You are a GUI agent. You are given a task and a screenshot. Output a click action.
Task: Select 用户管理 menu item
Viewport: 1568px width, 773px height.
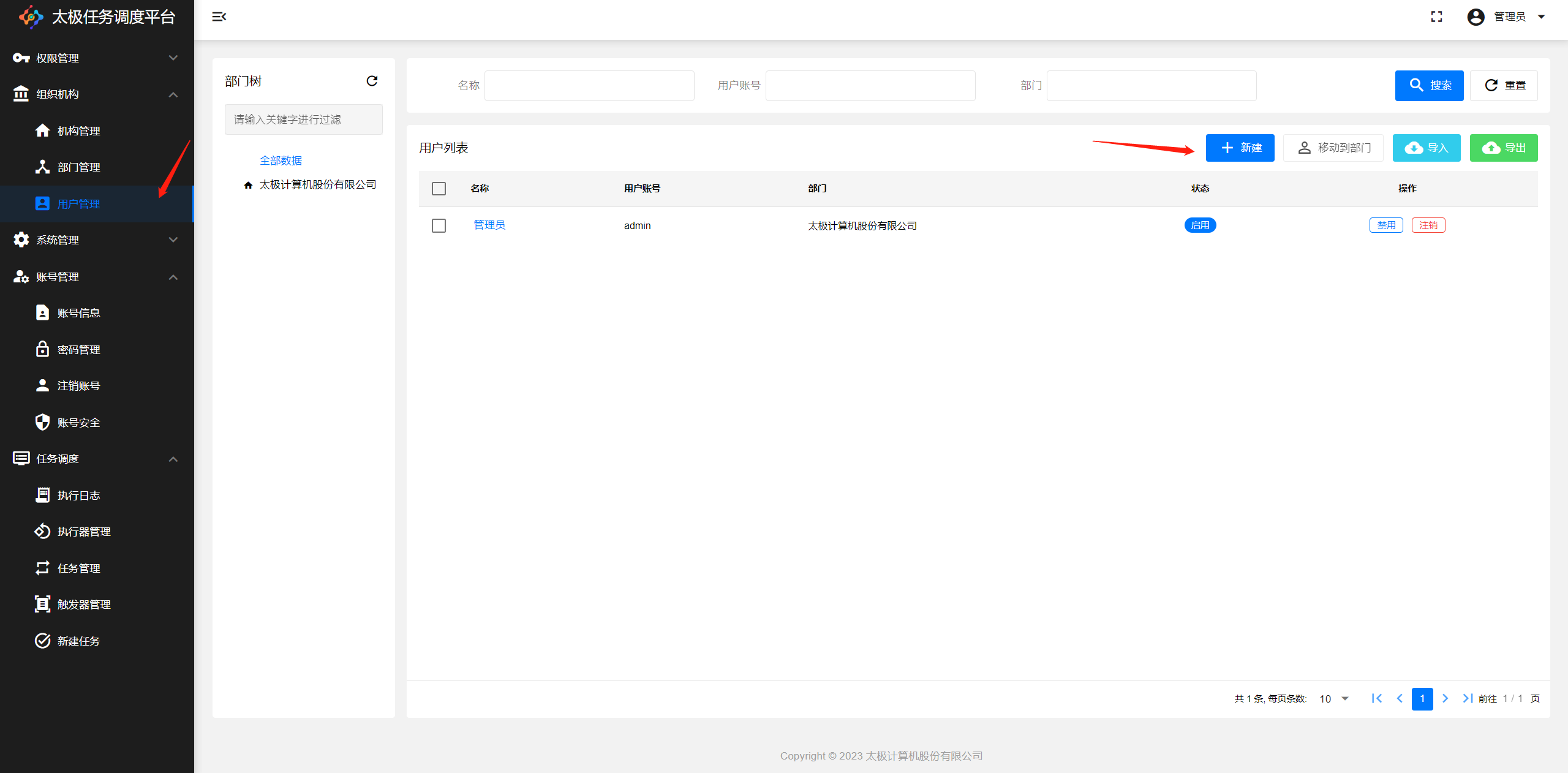pos(97,204)
